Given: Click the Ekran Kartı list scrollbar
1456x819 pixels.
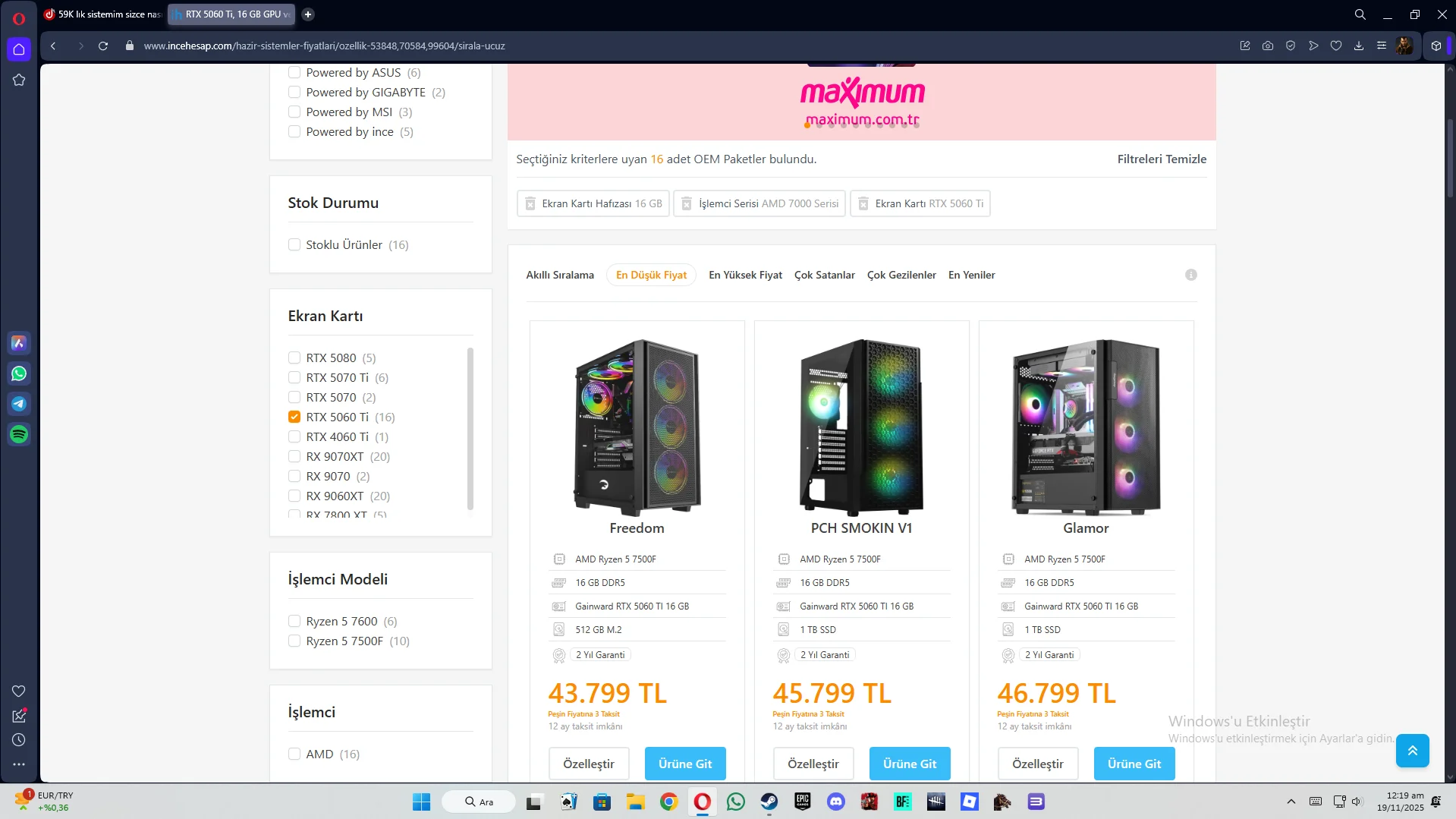Looking at the screenshot, I should pyautogui.click(x=470, y=429).
